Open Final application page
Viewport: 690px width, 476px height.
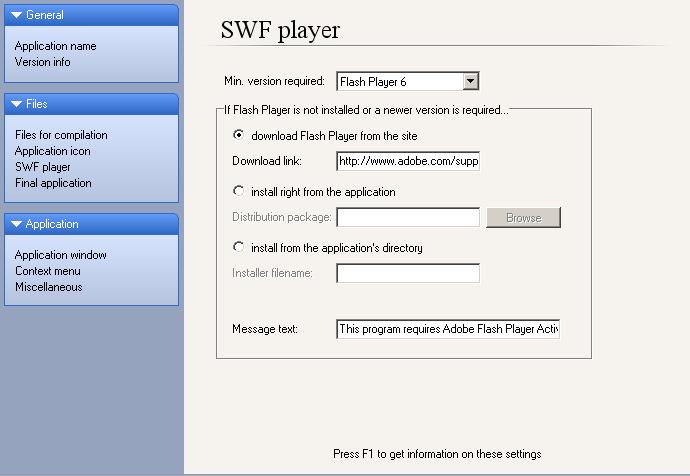pos(53,183)
